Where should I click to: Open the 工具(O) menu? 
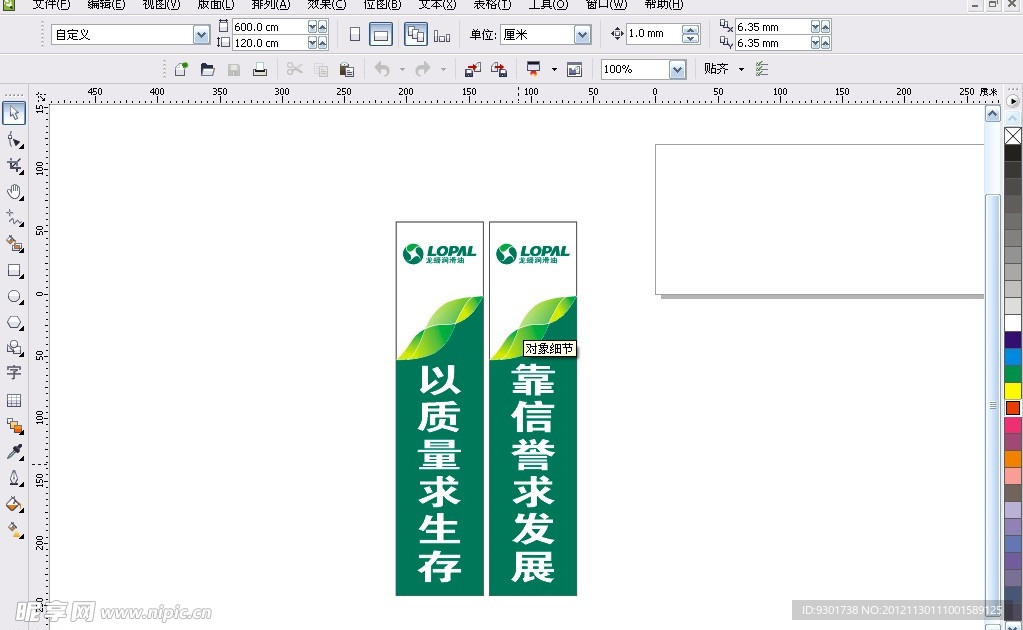point(548,5)
